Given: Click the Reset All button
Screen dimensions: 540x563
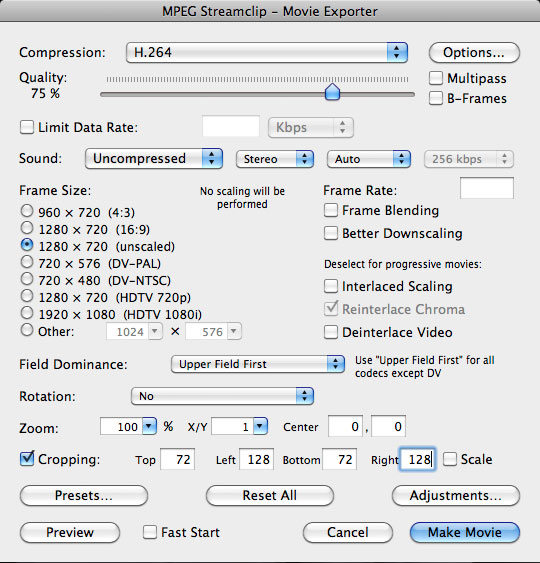Looking at the screenshot, I should (x=270, y=495).
